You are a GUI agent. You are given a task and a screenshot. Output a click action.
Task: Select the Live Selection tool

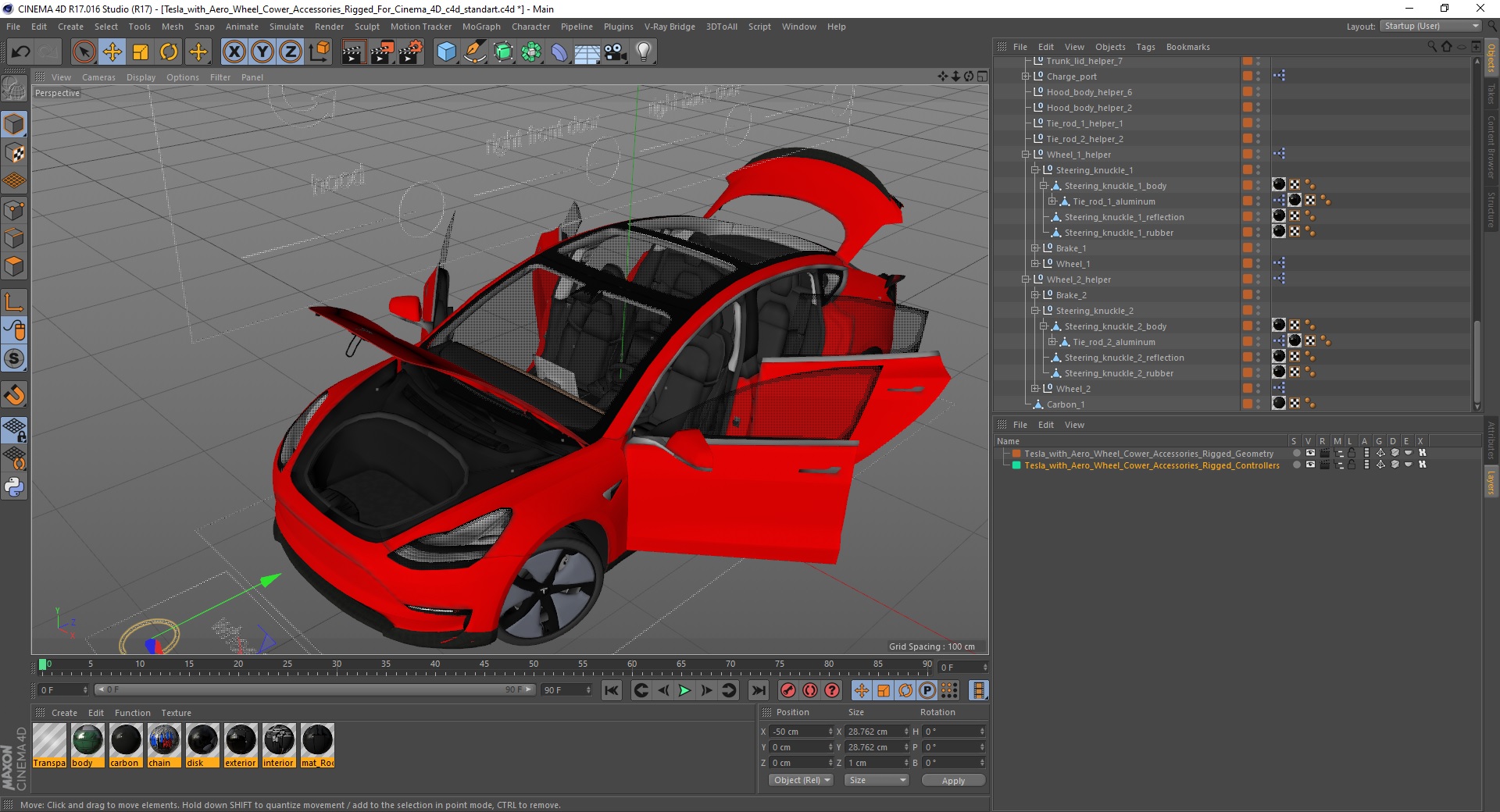(84, 52)
